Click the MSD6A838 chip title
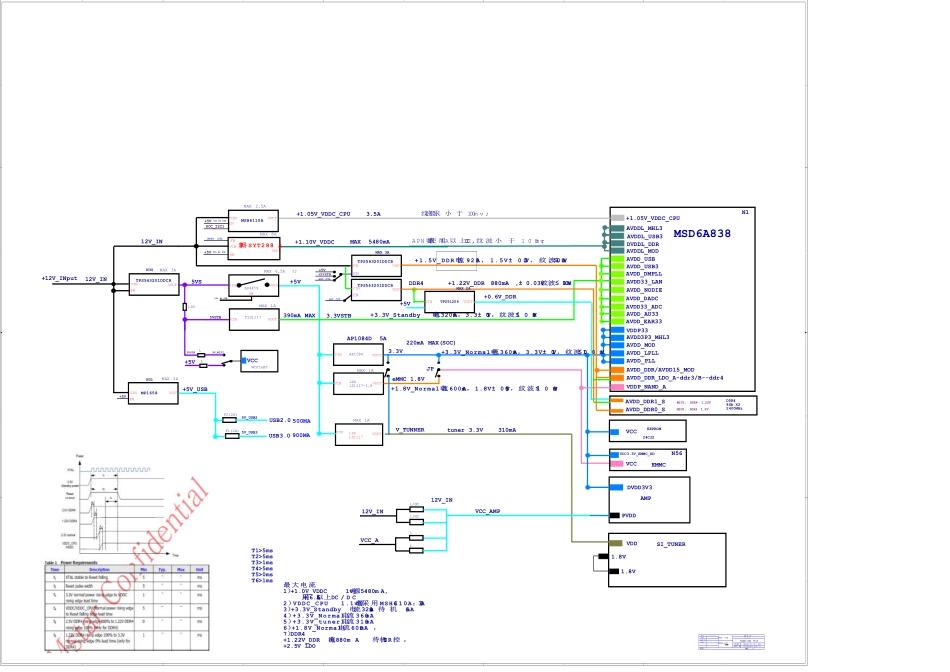Viewport: 950px width, 672px height. [x=700, y=233]
